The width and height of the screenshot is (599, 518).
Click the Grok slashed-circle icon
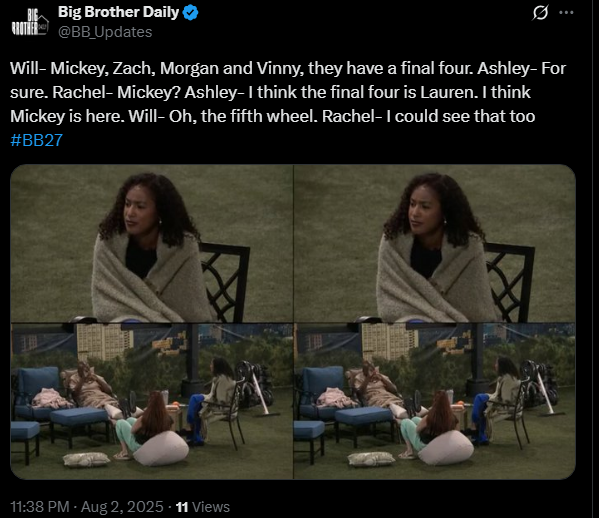click(540, 13)
